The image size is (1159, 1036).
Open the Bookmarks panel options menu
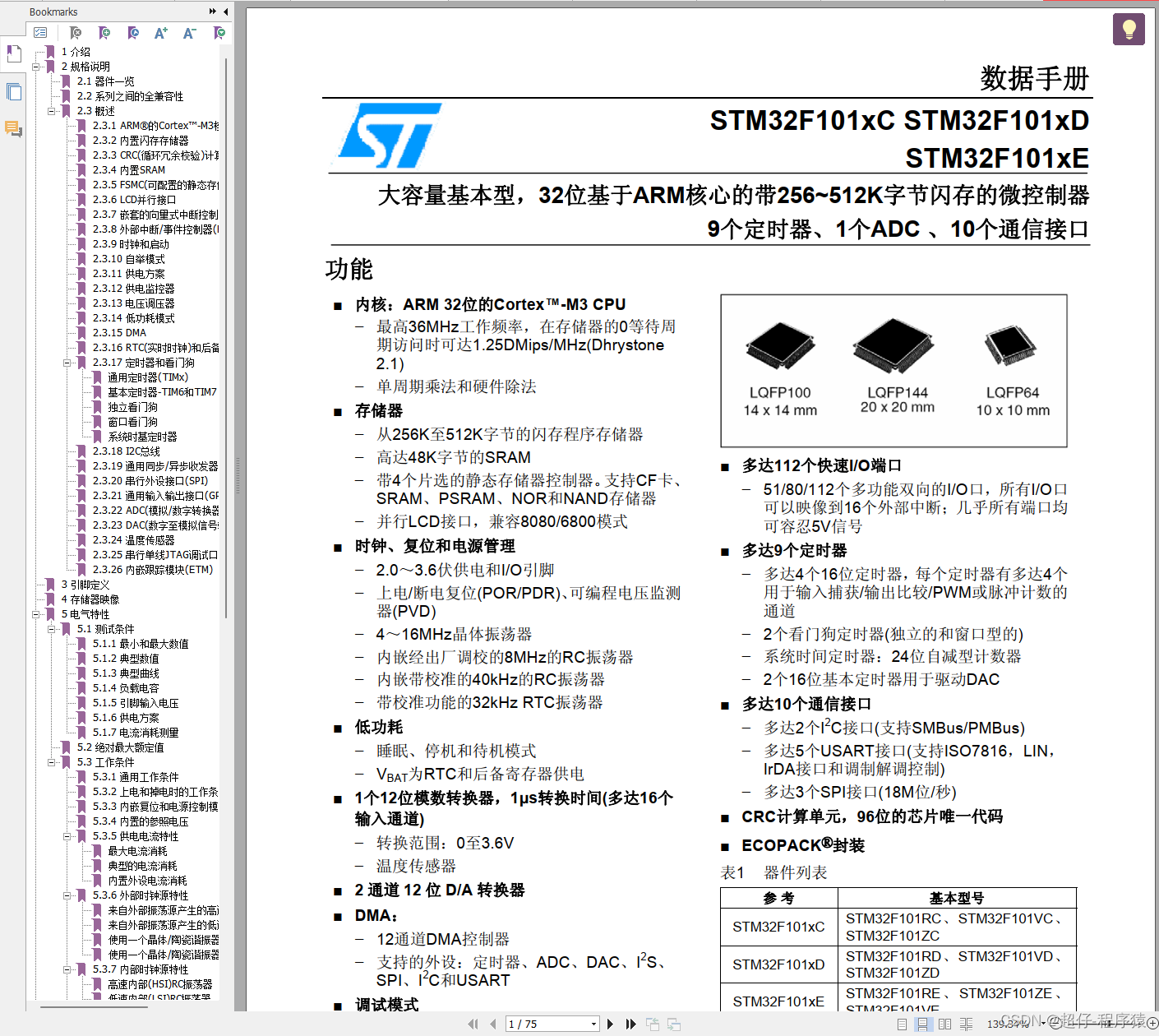pyautogui.click(x=40, y=33)
